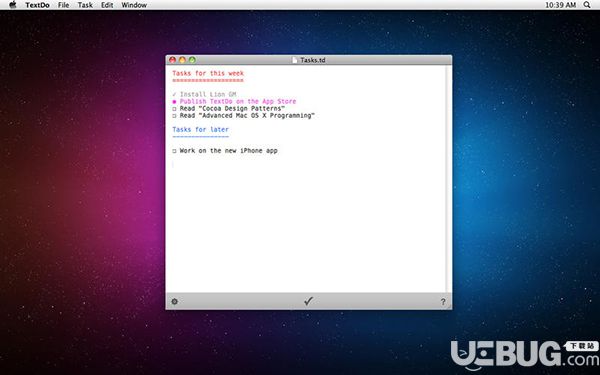The width and height of the screenshot is (600, 375).
Task: Open the Task menu
Action: pos(85,5)
